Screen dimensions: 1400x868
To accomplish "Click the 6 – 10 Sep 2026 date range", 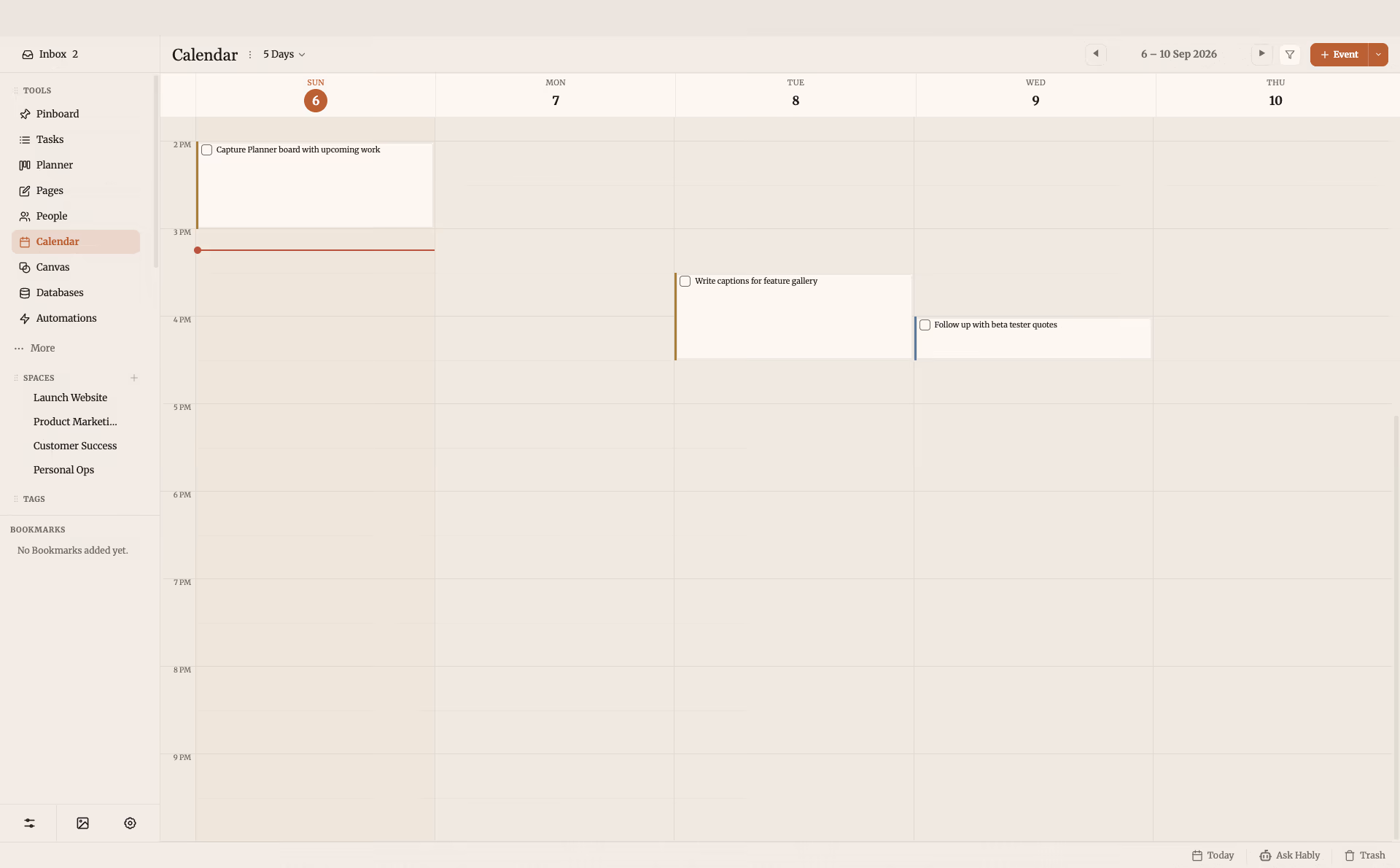I will 1178,55.
